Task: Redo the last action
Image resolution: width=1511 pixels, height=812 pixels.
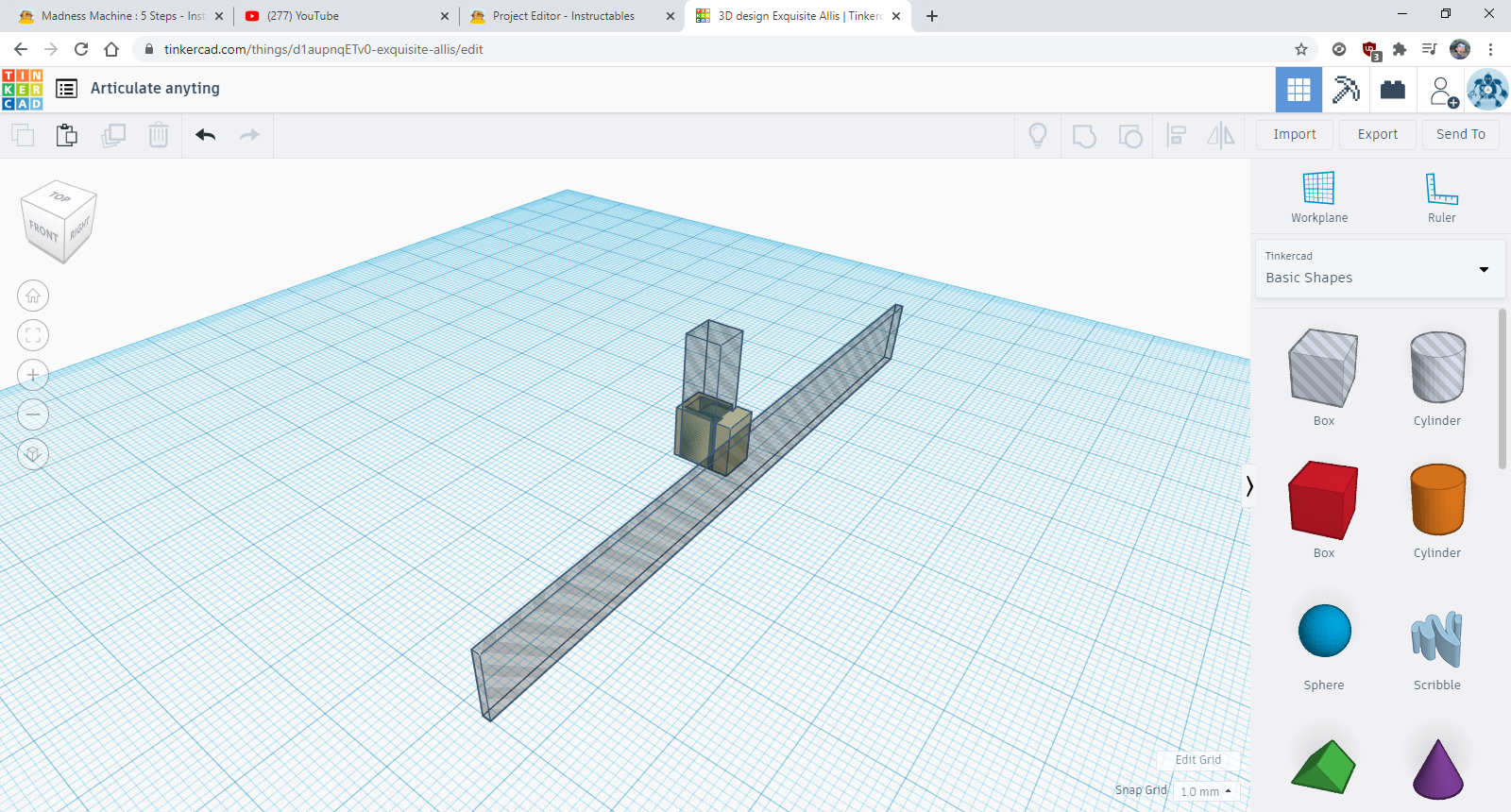Action: tap(249, 135)
